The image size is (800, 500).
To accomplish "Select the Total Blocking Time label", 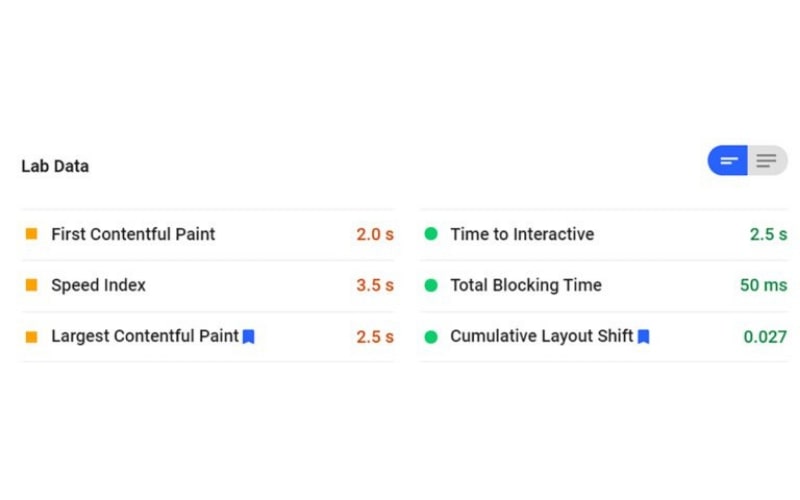I will coord(525,285).
